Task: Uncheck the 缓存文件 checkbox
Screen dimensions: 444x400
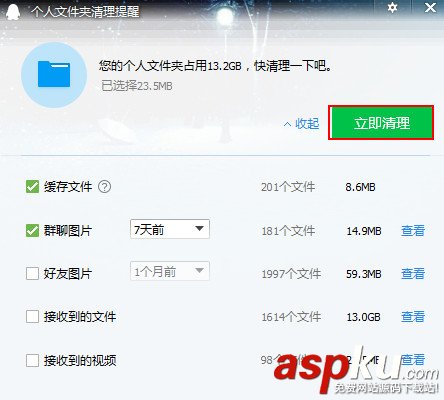Action: pos(32,187)
